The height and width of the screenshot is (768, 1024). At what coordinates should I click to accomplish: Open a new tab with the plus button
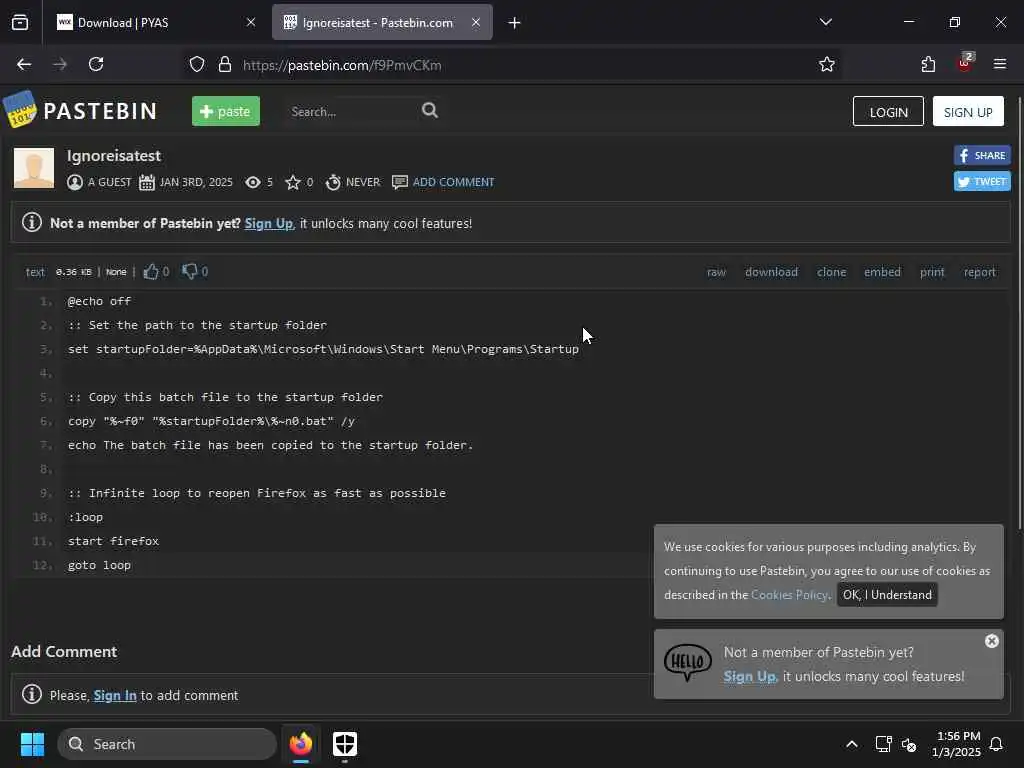coord(515,23)
